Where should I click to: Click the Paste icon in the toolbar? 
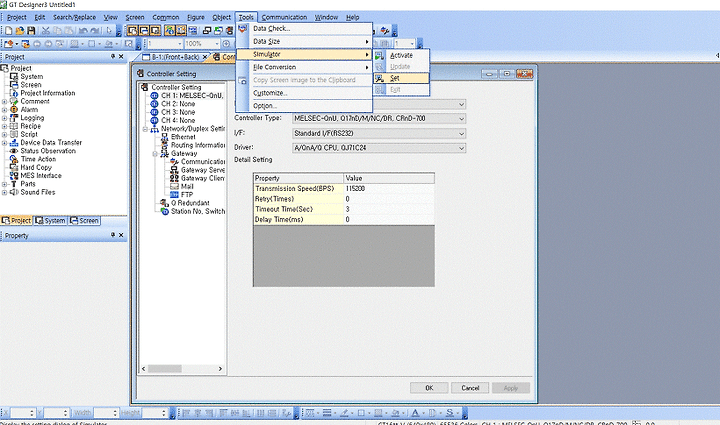click(68, 31)
